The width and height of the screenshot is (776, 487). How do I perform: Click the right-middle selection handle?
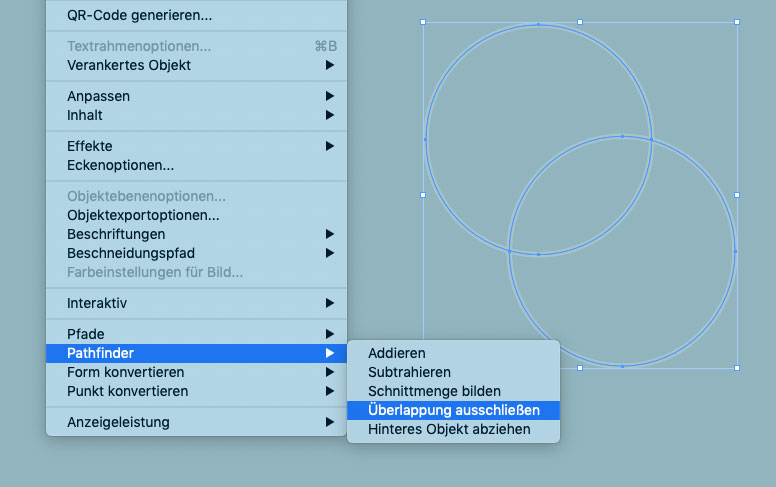[x=737, y=195]
